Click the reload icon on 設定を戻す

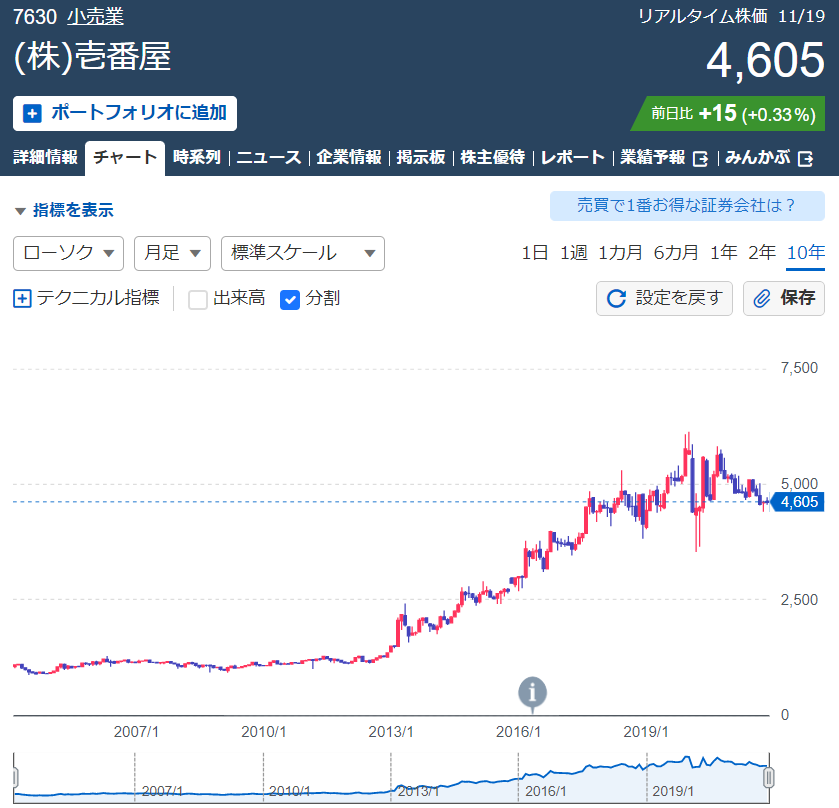click(x=616, y=298)
